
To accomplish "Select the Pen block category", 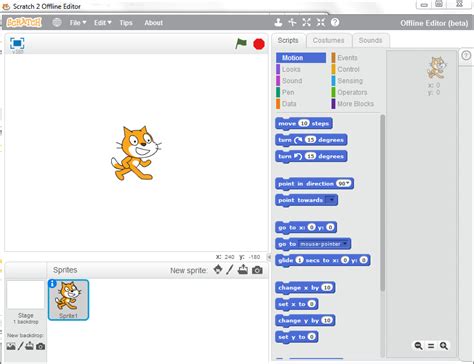I will 301,92.
